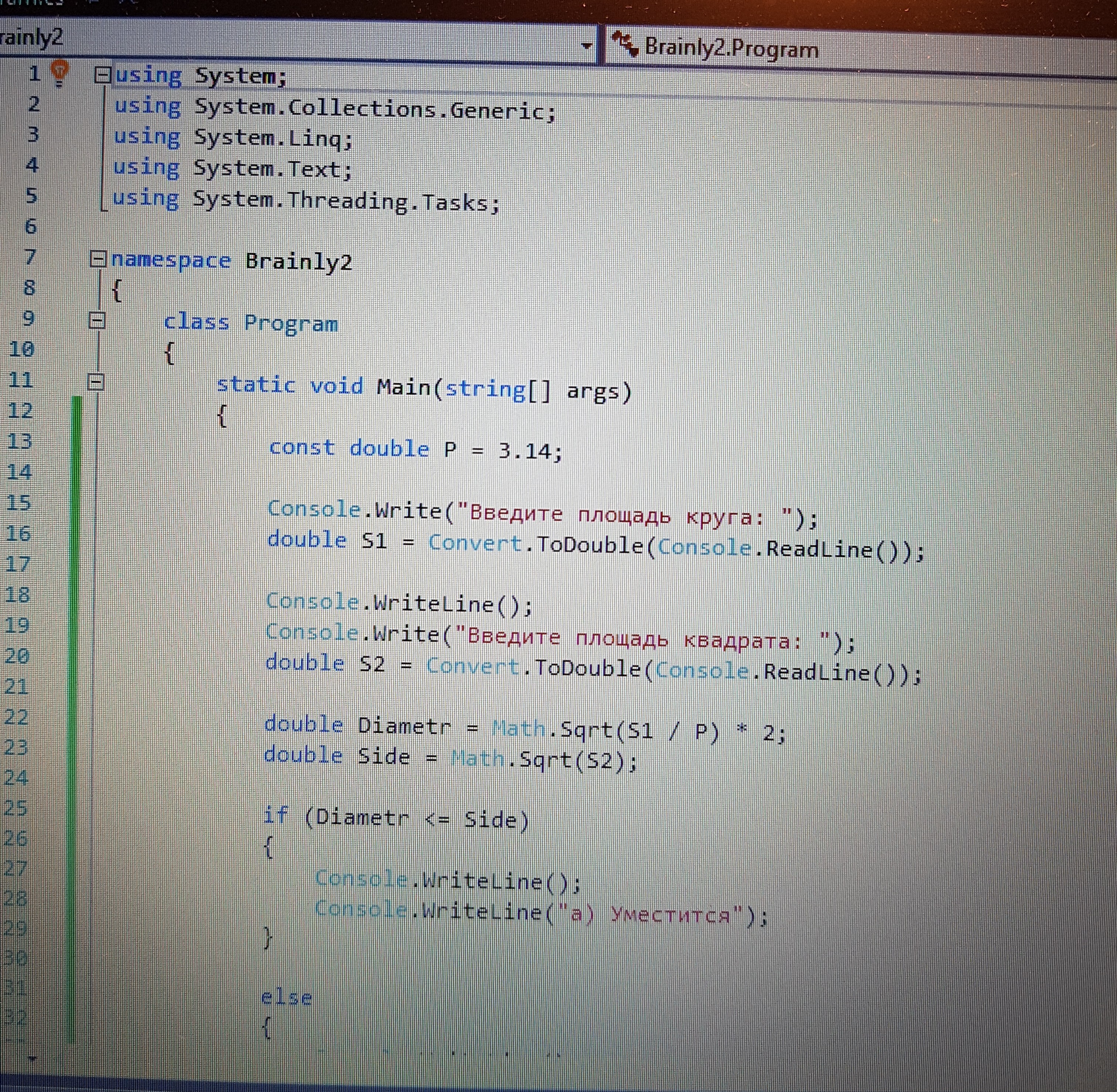The image size is (1117, 1092).
Task: Click the 'Введите площадь квадрата' string
Action: (x=643, y=639)
